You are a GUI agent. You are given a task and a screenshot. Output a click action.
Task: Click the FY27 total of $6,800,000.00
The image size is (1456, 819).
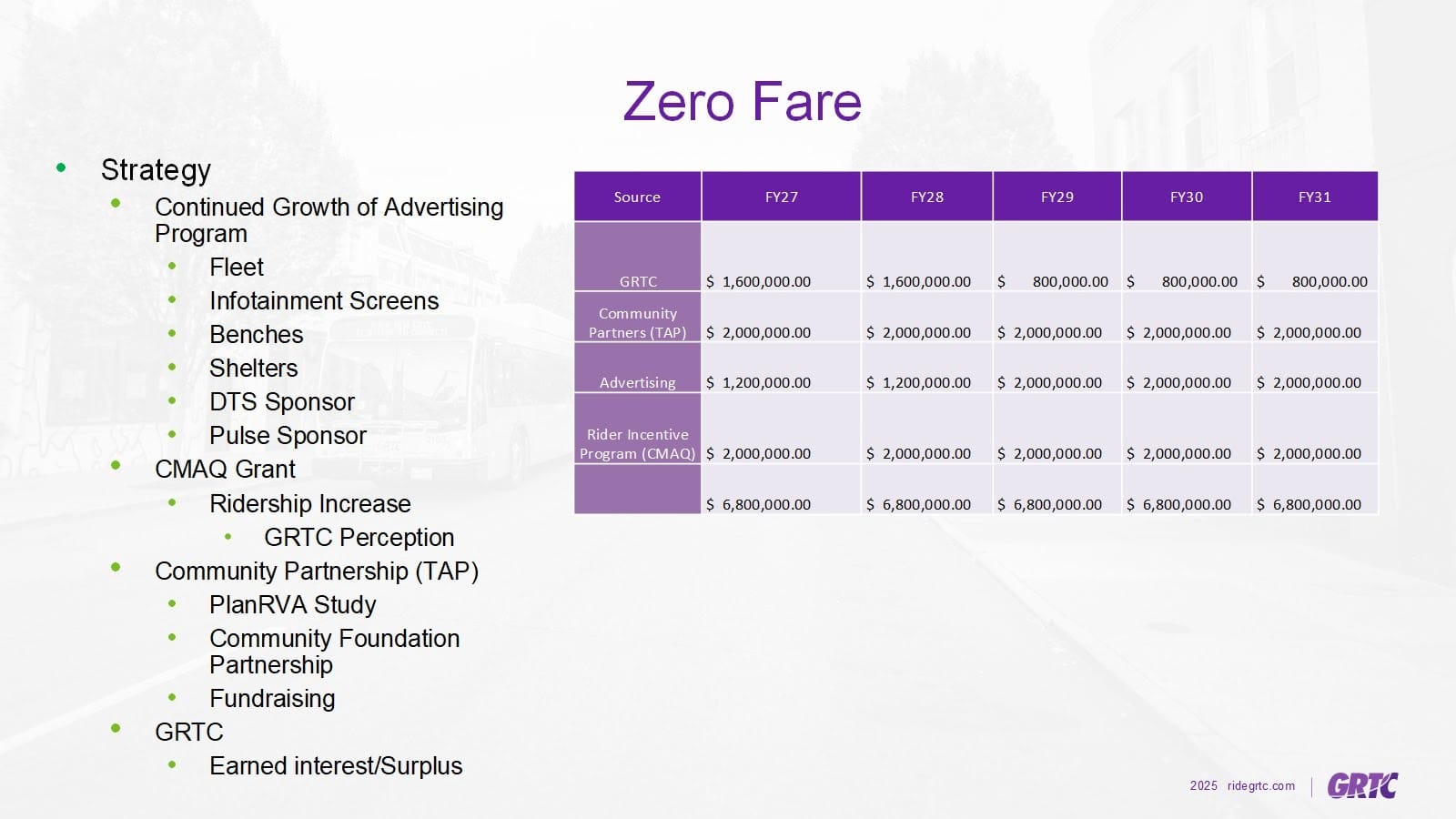click(x=759, y=504)
